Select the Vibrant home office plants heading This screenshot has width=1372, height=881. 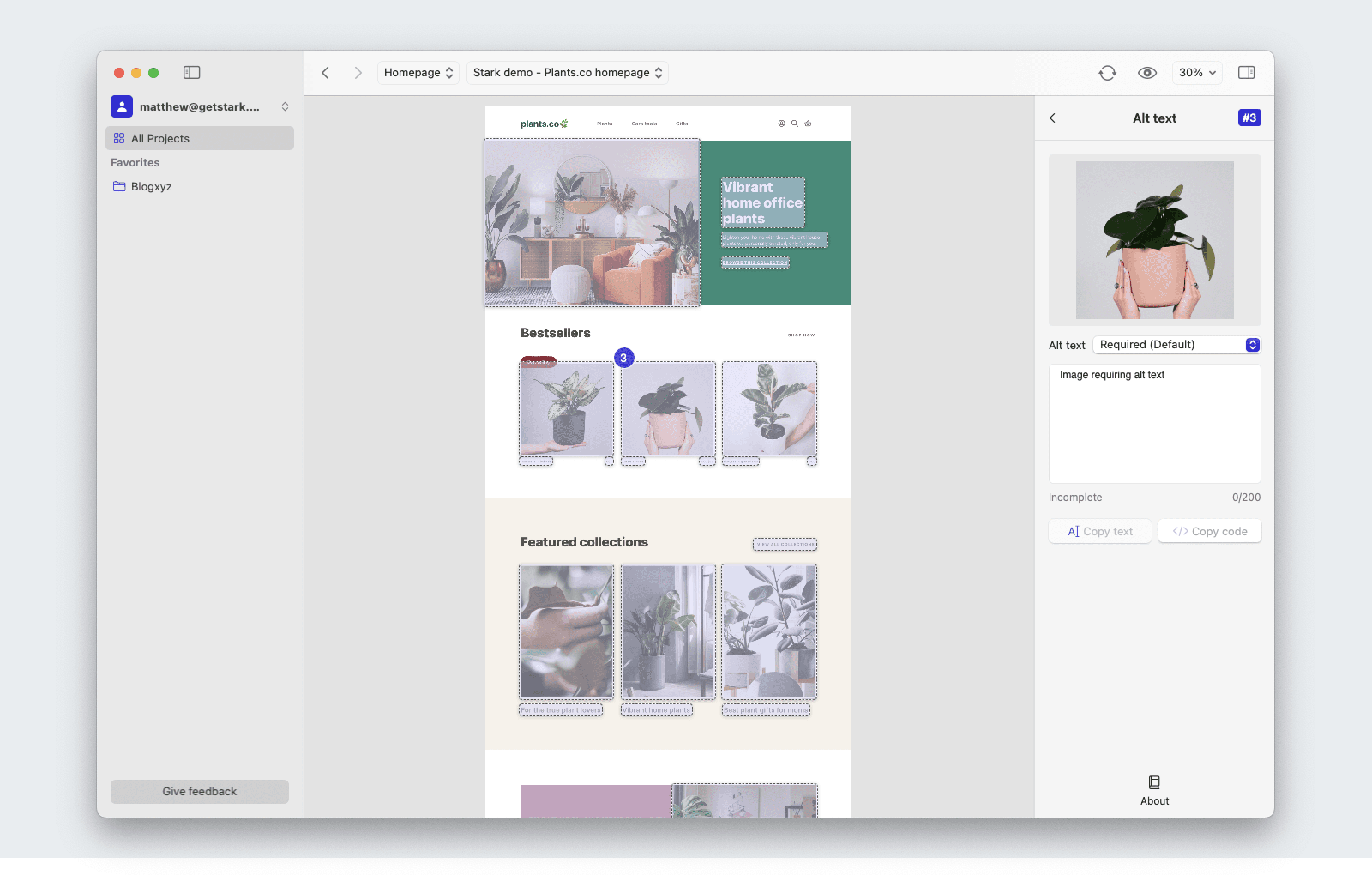coord(763,203)
